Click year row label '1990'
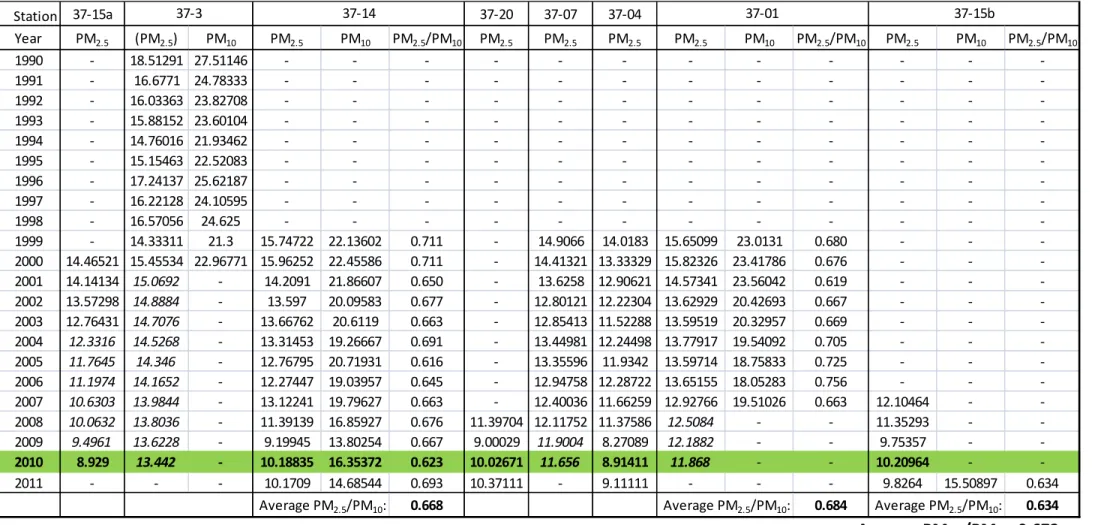The width and height of the screenshot is (1098, 525). [30, 61]
